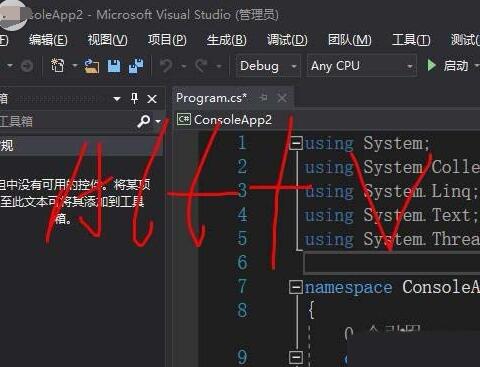This screenshot has width=480, height=367.
Task: Open the 编辑(E) menu
Action: (x=48, y=40)
